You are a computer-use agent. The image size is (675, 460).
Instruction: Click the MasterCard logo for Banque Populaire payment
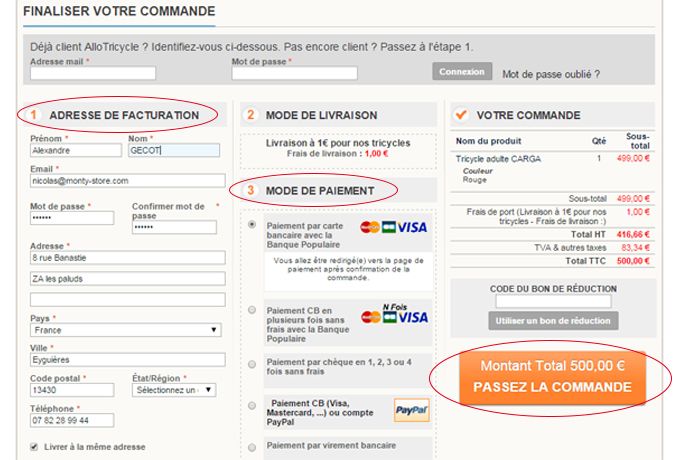click(x=370, y=227)
